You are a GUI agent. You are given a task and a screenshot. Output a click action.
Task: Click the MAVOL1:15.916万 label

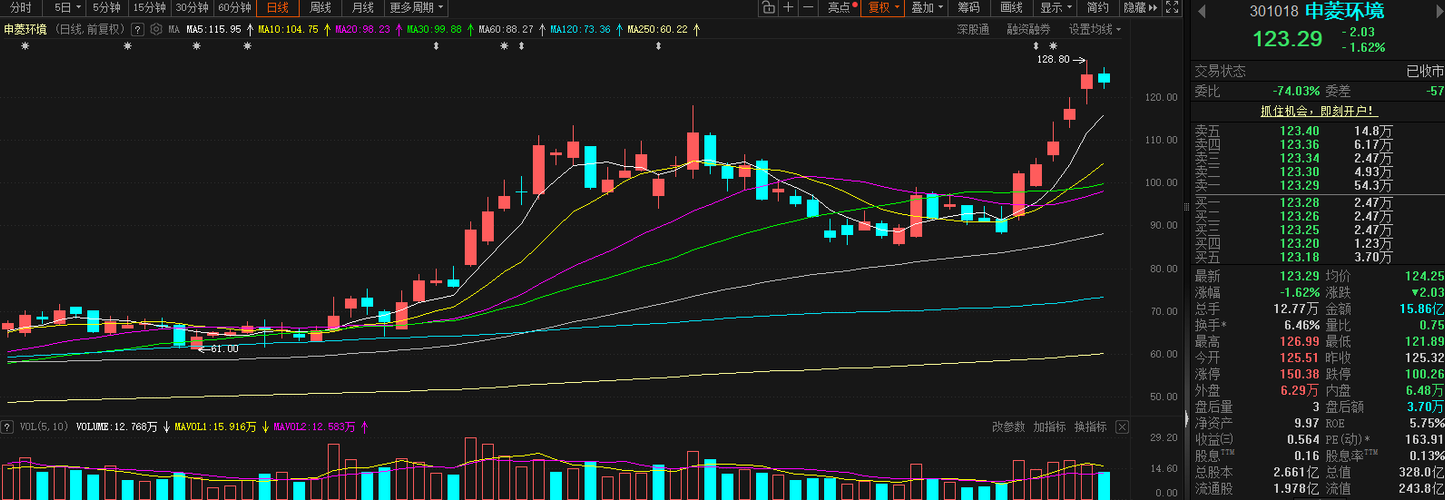point(216,427)
